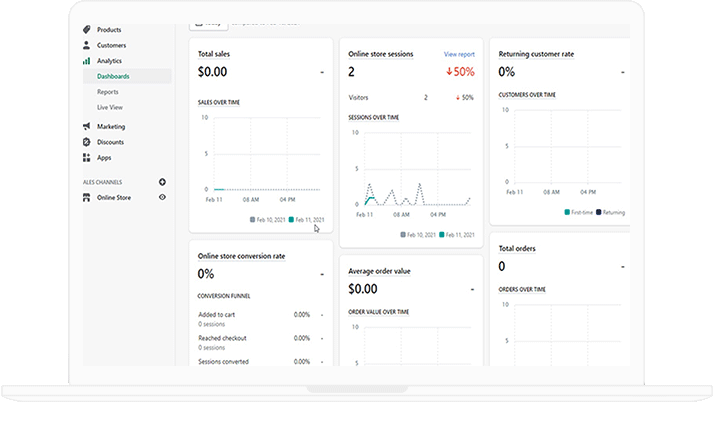Click the Discounts badge icon
The height and width of the screenshot is (430, 715).
pos(87,142)
